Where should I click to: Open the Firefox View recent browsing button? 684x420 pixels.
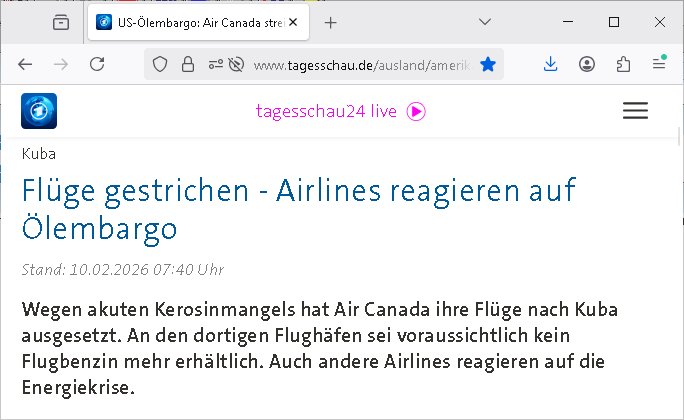pos(60,22)
